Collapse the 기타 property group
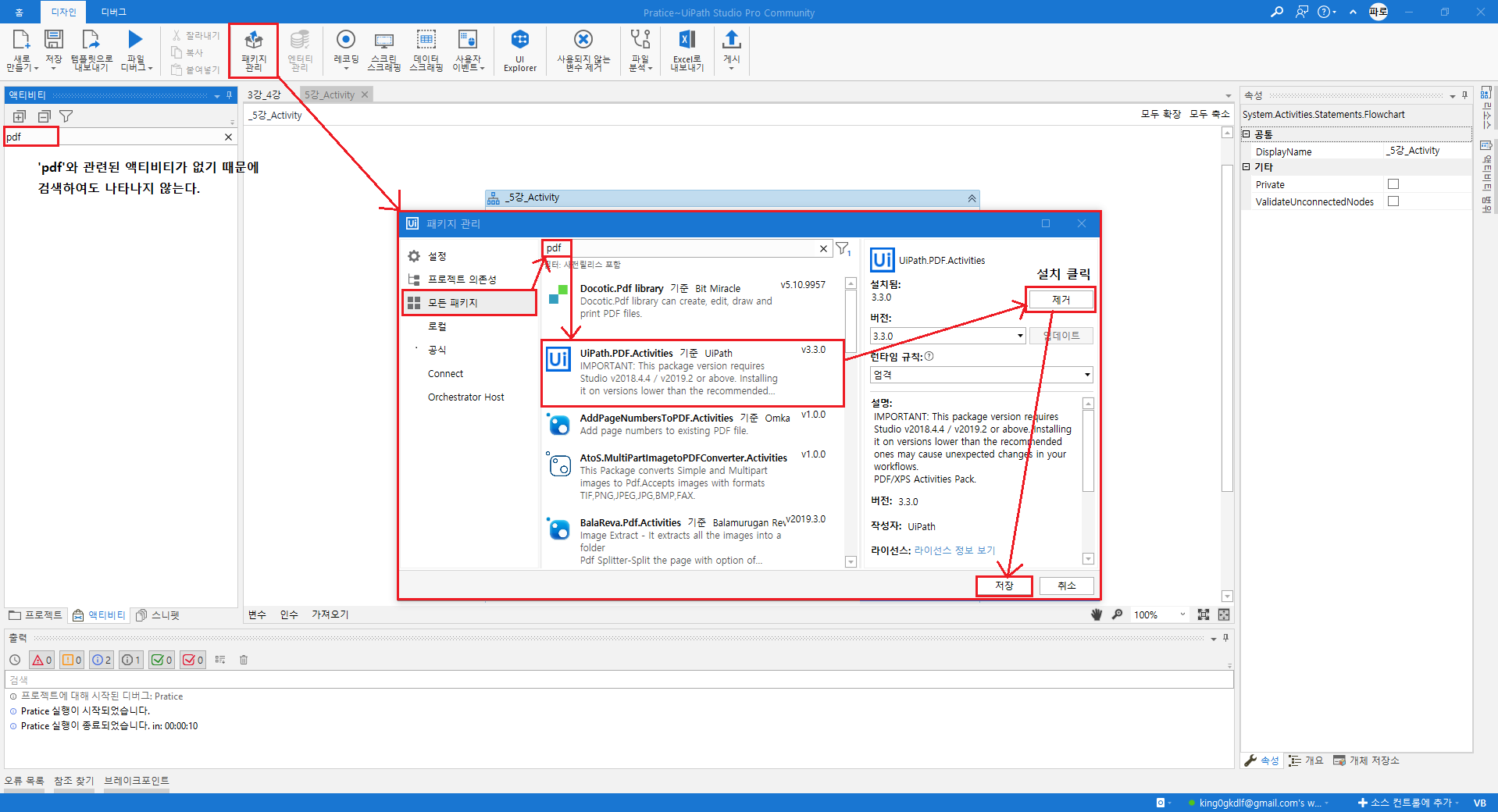1498x812 pixels. 1247,167
